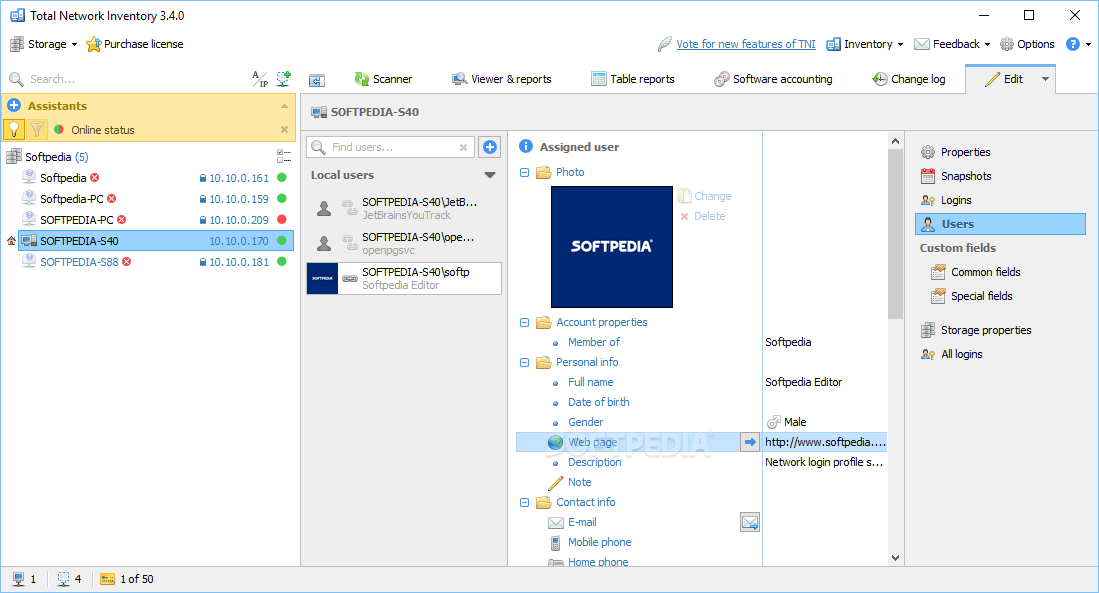Open Options

1027,44
